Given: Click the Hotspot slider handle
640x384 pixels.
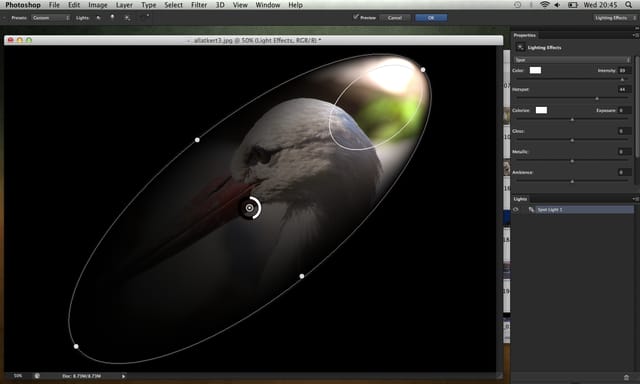Looking at the screenshot, I should [x=597, y=98].
